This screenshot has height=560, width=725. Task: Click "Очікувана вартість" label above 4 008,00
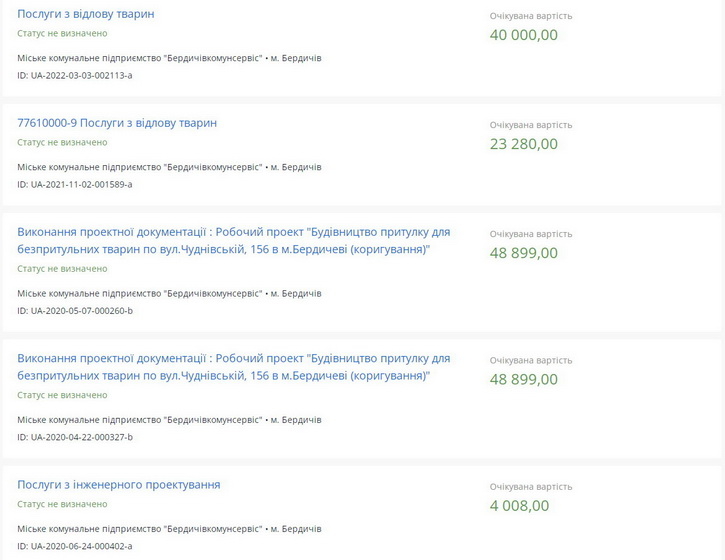click(x=531, y=487)
